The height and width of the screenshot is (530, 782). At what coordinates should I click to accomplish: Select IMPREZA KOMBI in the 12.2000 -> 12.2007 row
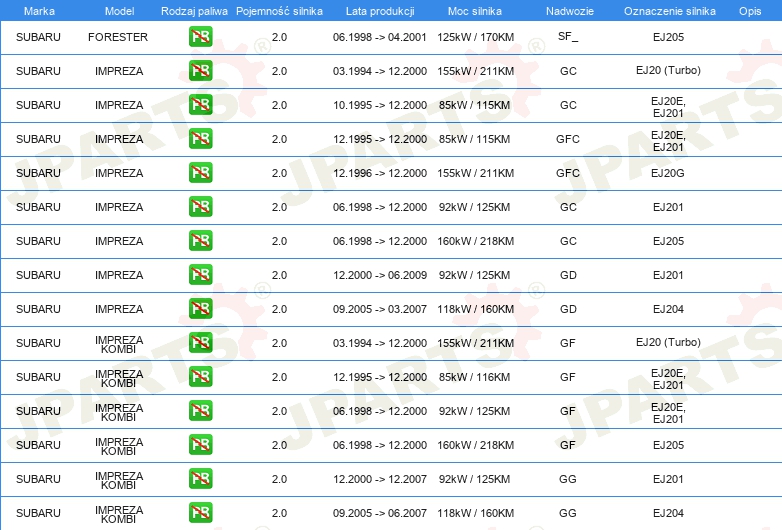click(119, 480)
